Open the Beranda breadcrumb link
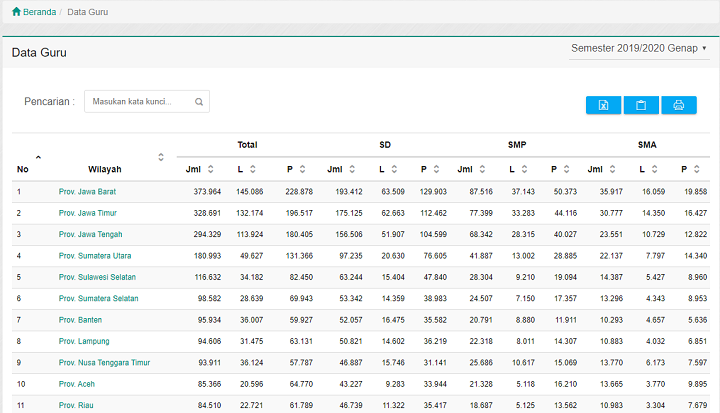This screenshot has height=413, width=720. pos(39,12)
